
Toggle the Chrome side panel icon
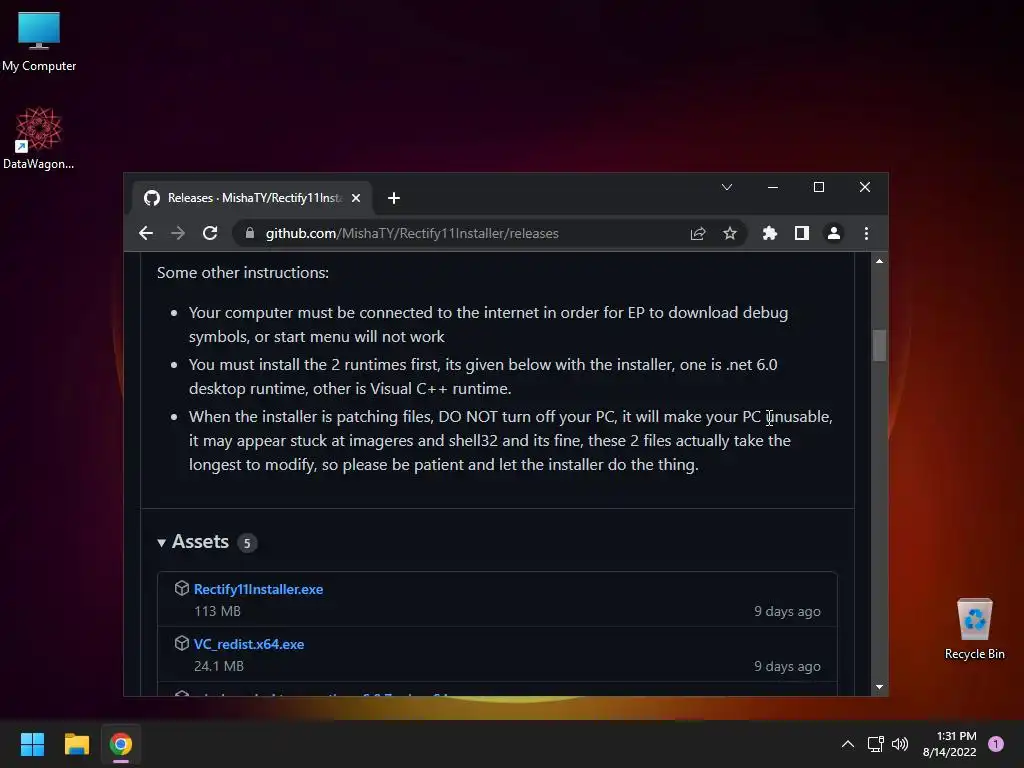802,233
